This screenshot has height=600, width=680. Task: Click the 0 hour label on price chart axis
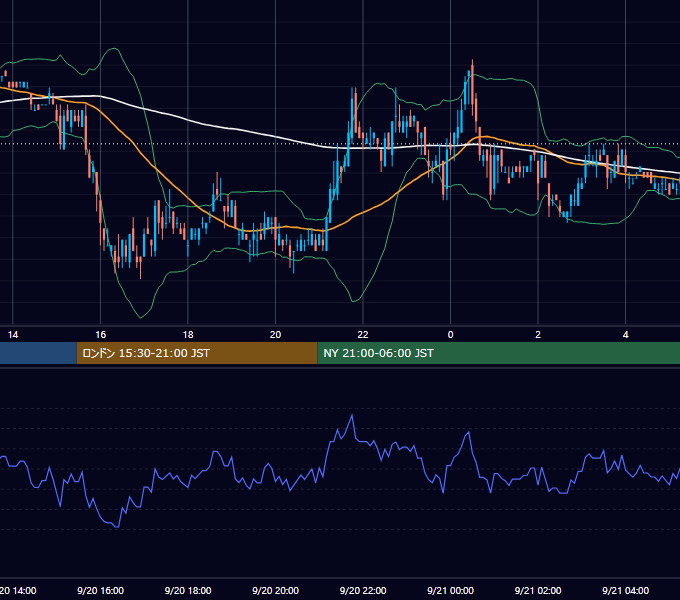(x=451, y=335)
